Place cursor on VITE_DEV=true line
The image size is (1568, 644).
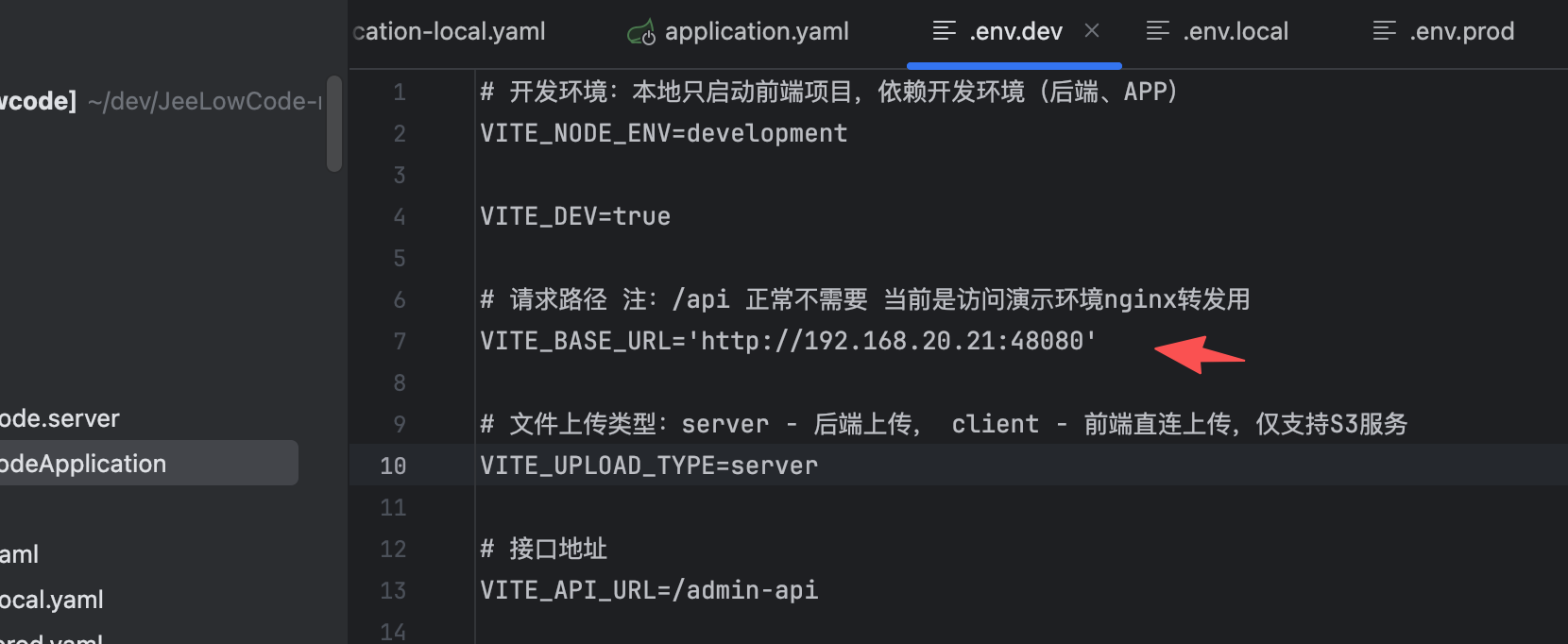click(575, 216)
